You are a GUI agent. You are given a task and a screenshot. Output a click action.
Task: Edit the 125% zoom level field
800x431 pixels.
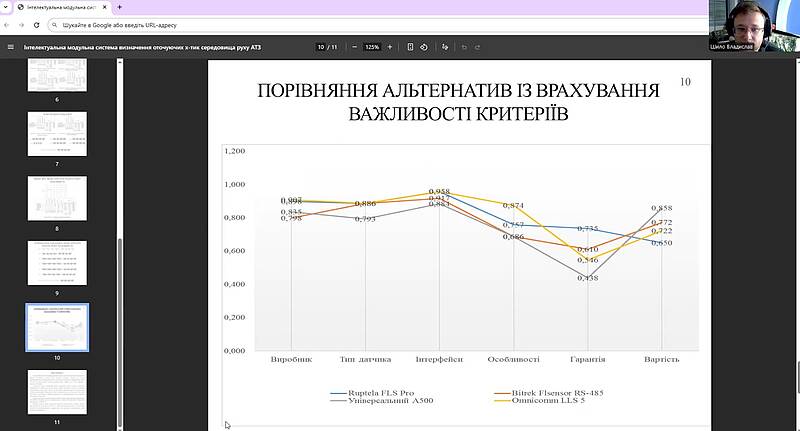(372, 47)
